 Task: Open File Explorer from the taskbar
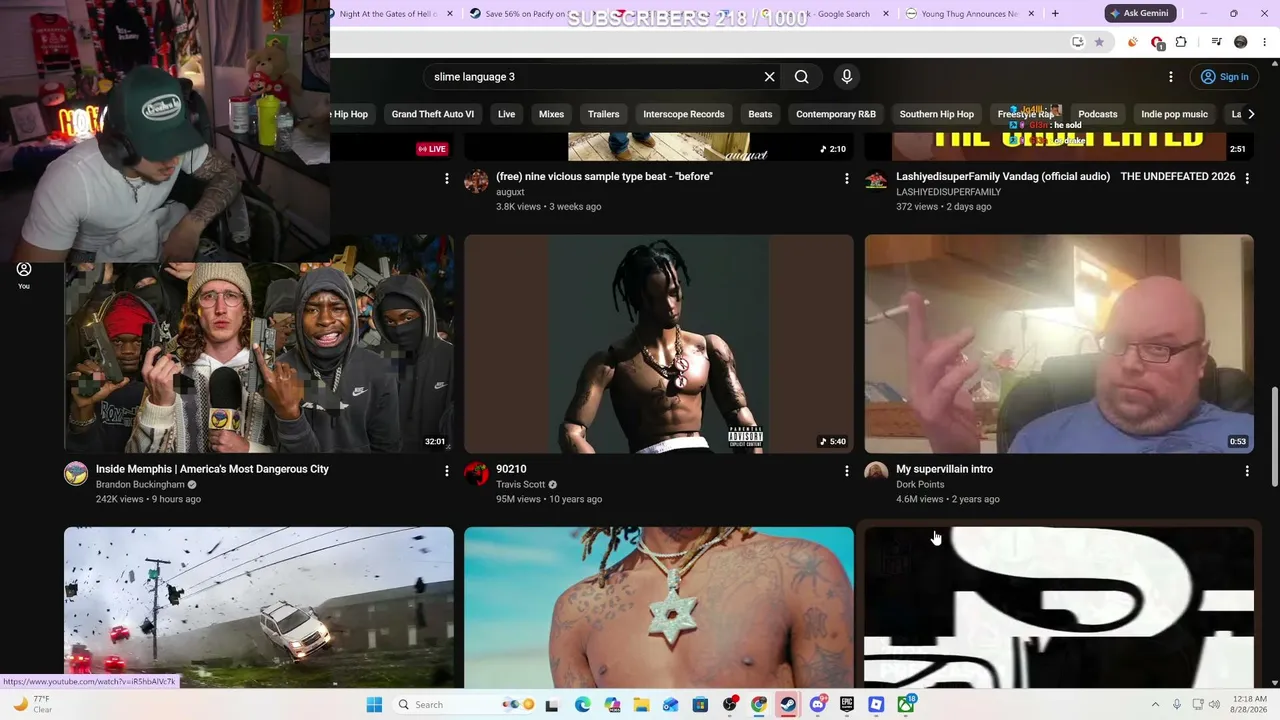point(641,705)
